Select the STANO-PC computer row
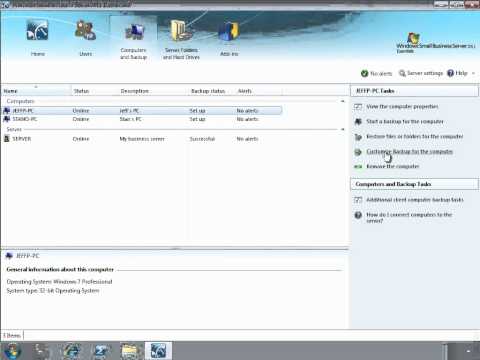 tap(142, 119)
